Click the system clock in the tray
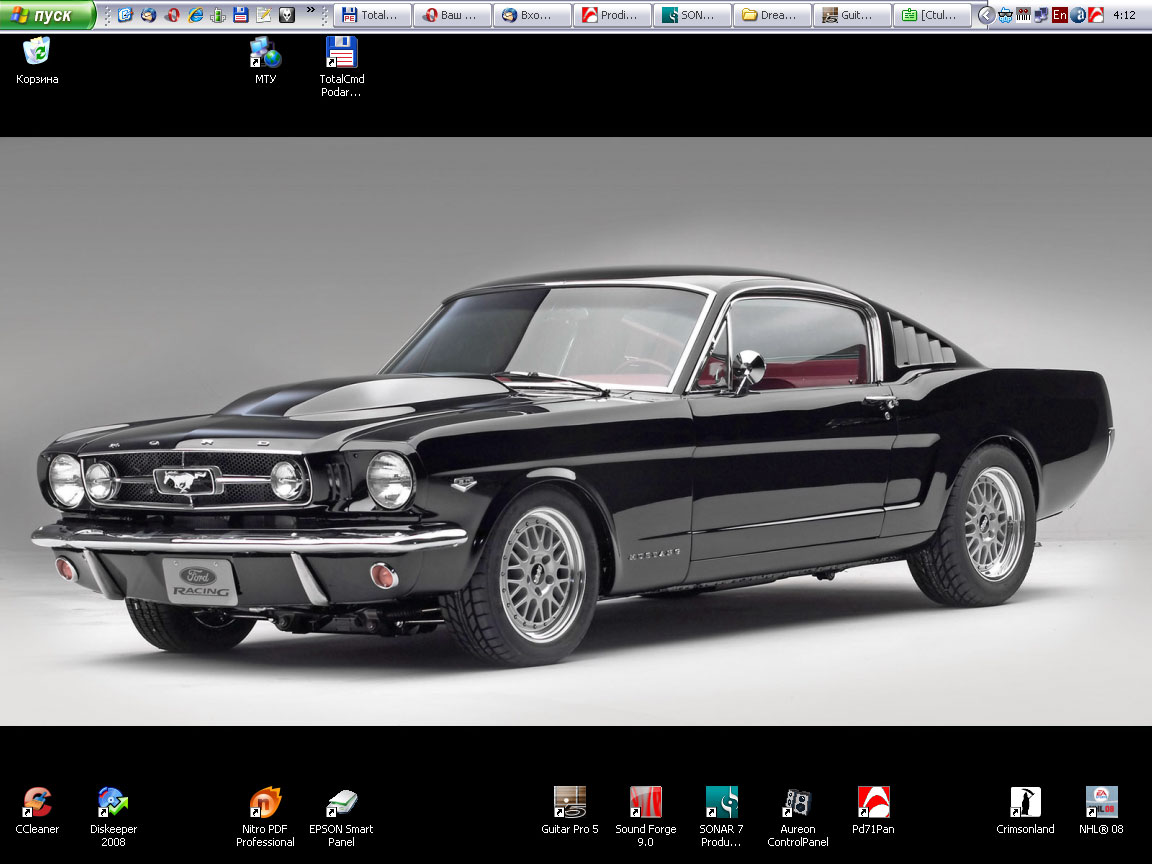Viewport: 1152px width, 864px height. pos(1124,15)
